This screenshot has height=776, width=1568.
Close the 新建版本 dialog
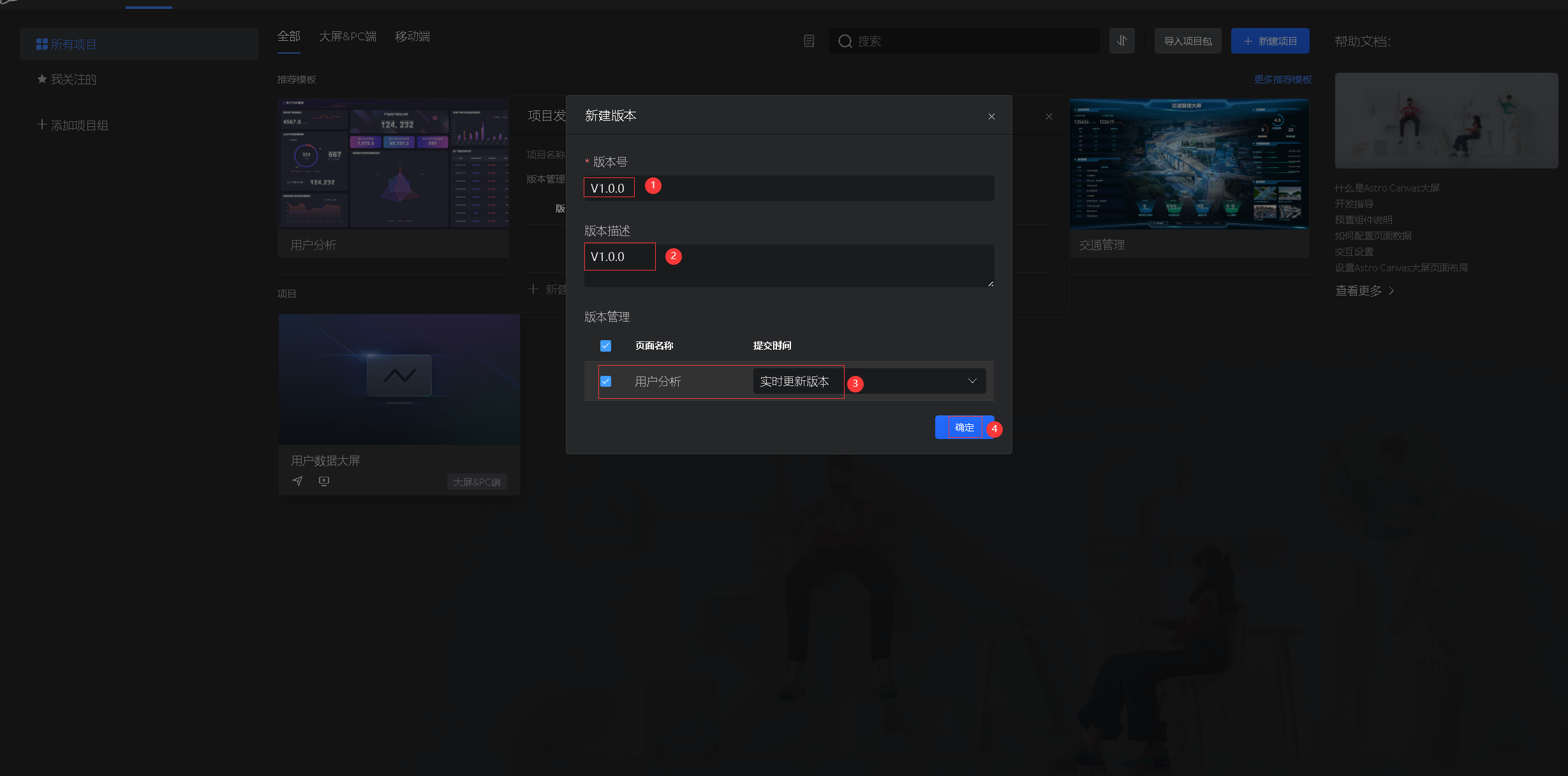coord(991,116)
